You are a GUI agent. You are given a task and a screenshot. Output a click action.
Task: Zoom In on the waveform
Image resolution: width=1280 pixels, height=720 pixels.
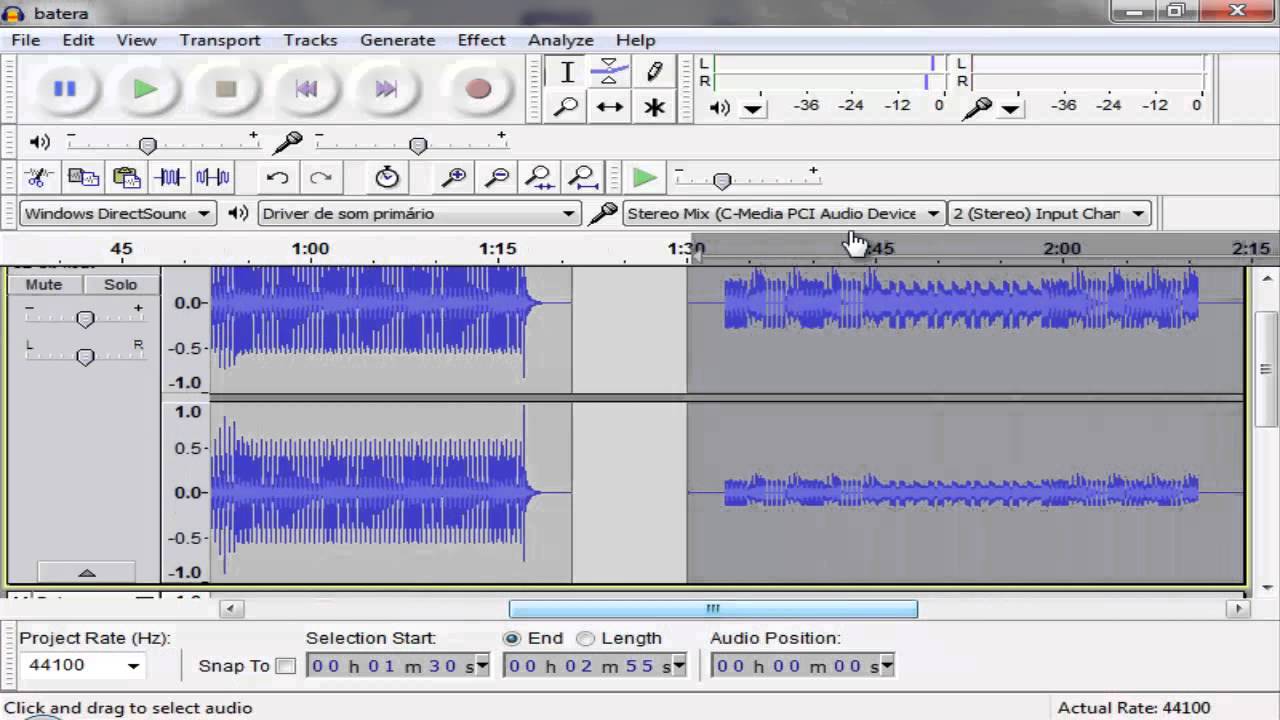tap(454, 178)
